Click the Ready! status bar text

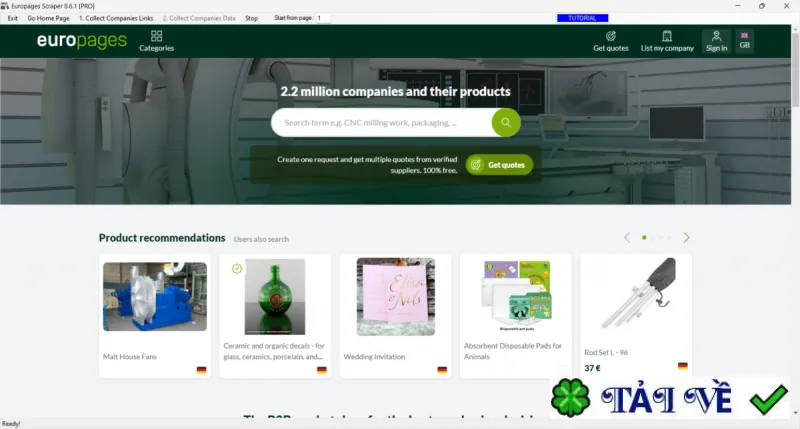pos(11,423)
